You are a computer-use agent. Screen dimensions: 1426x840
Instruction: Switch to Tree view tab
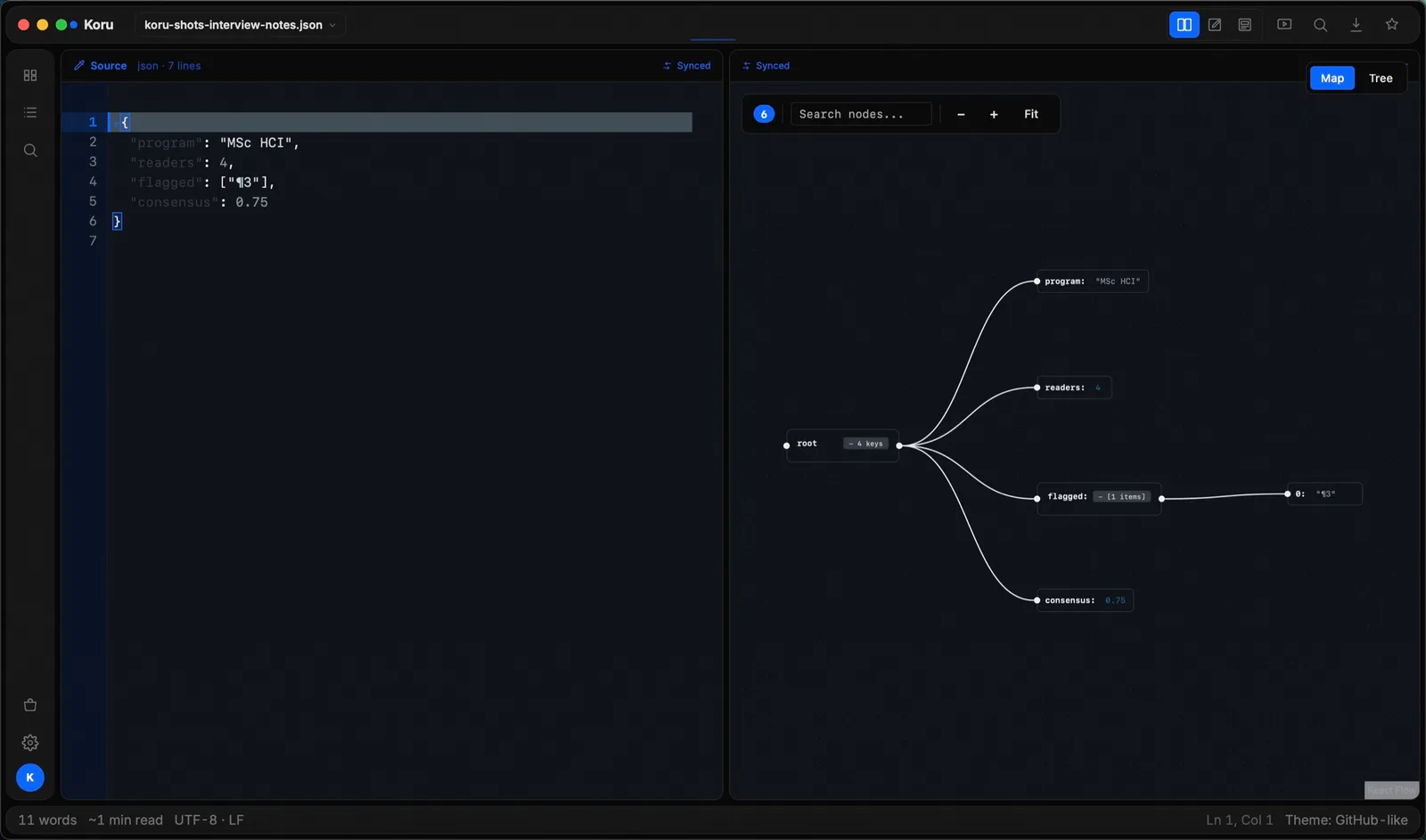(1381, 78)
